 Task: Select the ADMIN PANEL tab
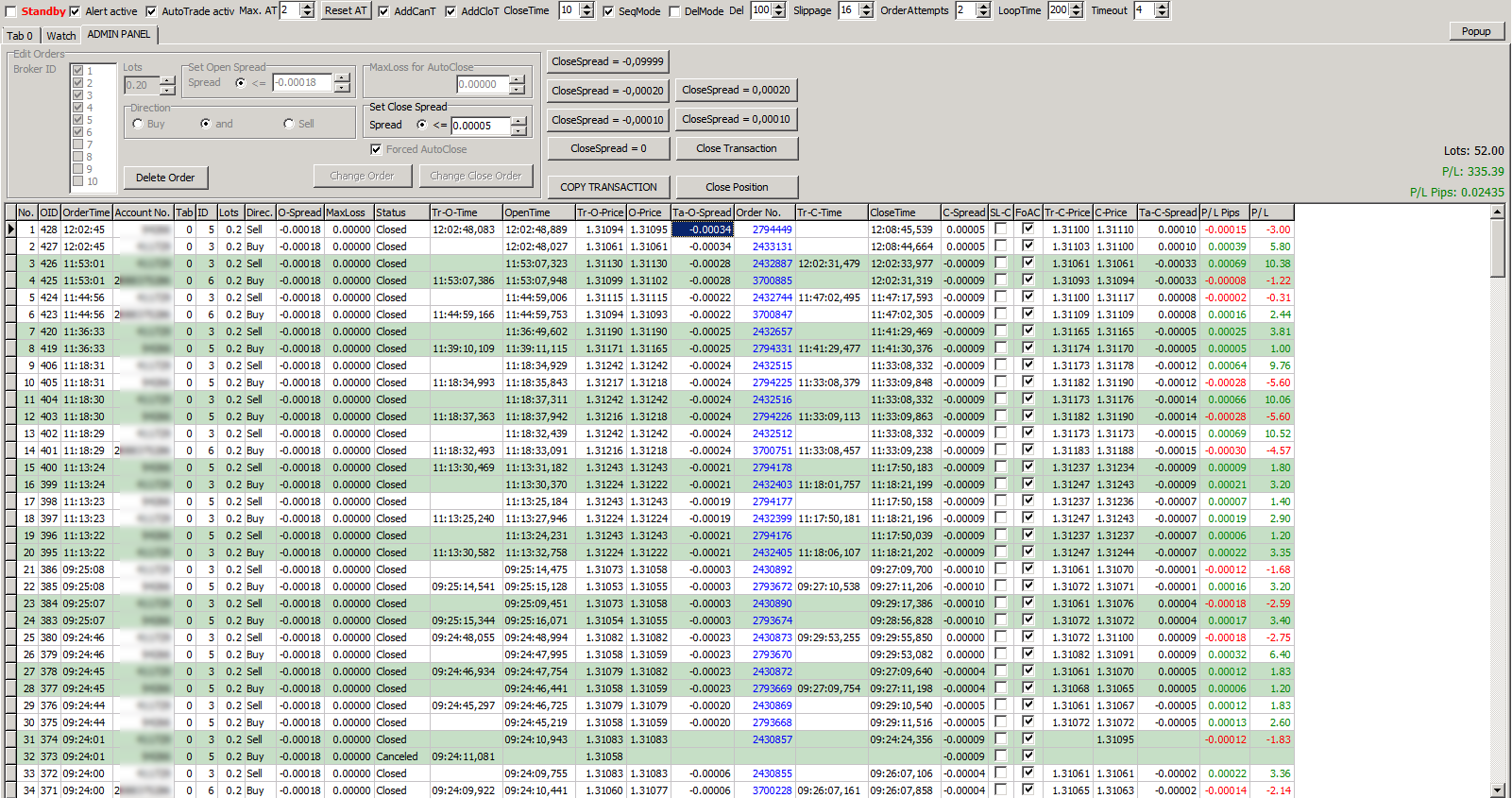point(119,34)
